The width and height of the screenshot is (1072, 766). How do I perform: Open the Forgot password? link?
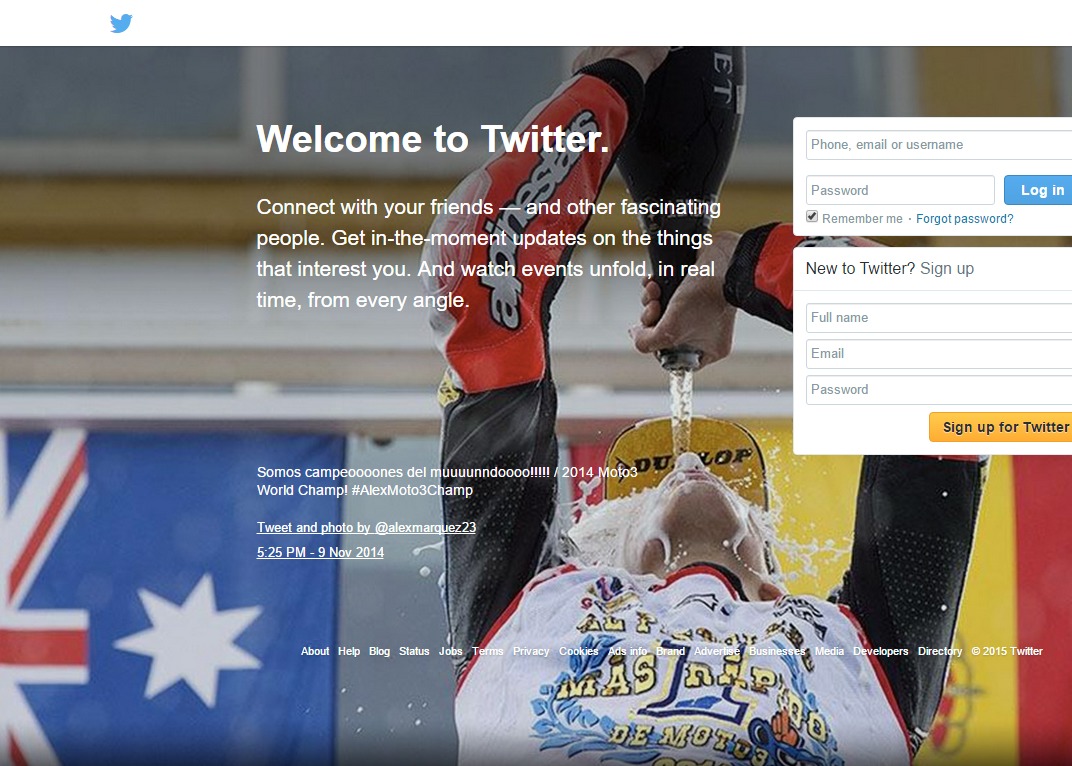click(965, 219)
